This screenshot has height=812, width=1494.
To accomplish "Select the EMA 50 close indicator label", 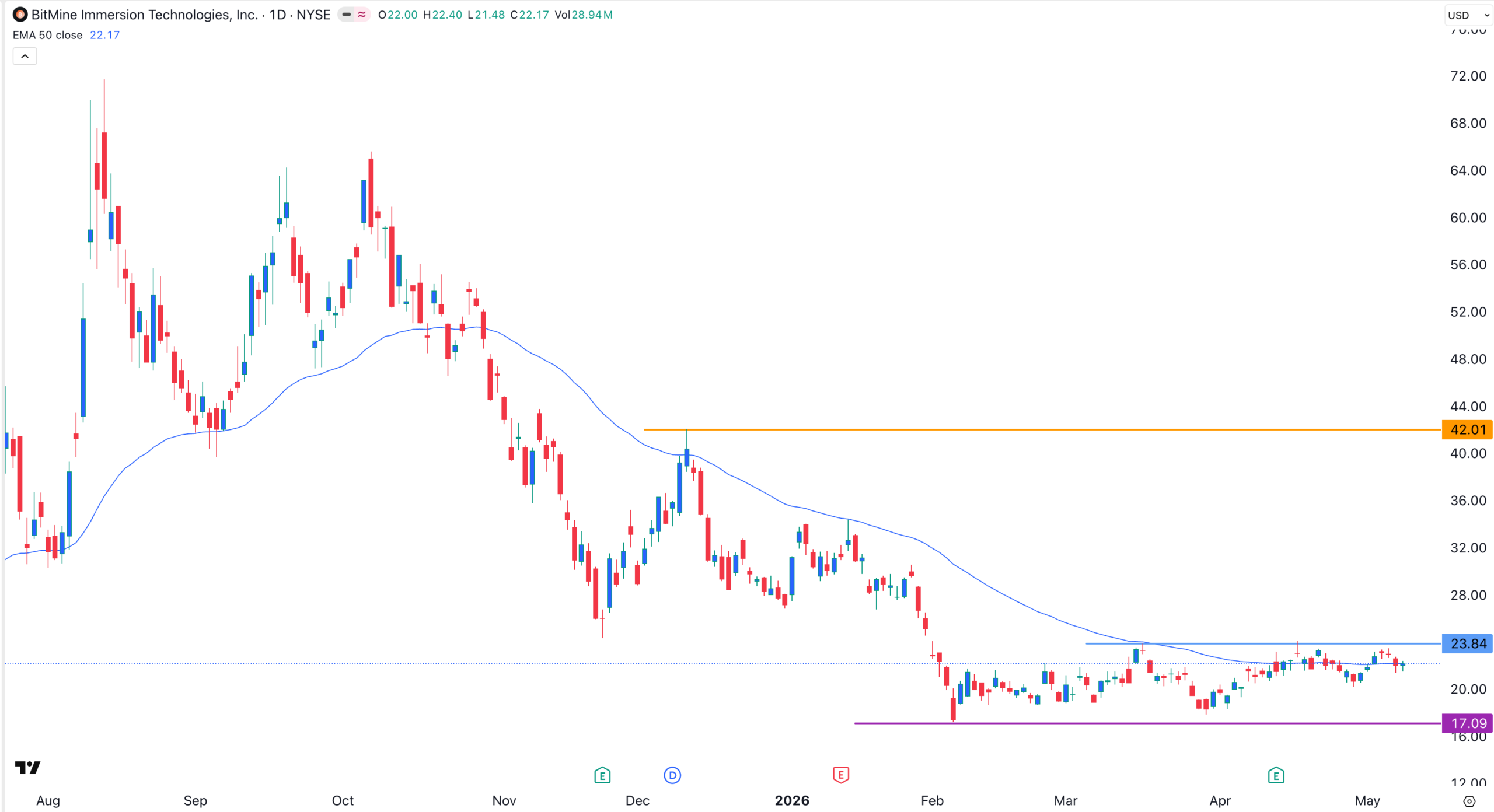I will (48, 35).
